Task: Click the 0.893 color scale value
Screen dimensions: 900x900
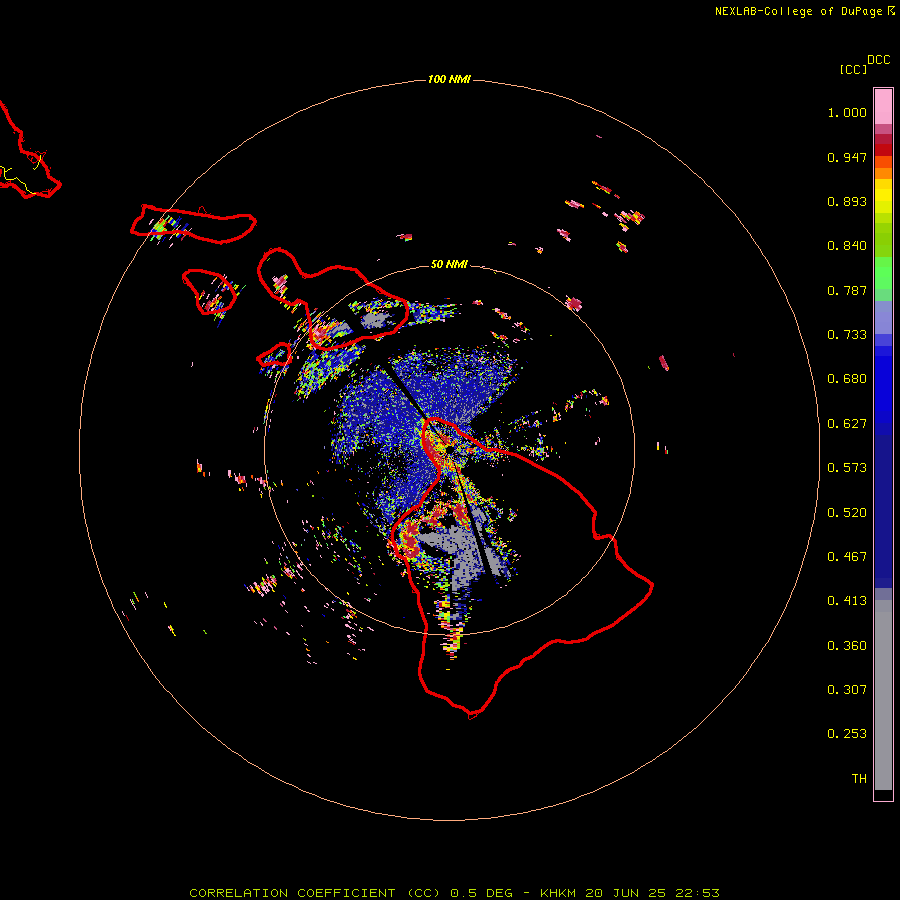Action: click(x=847, y=201)
